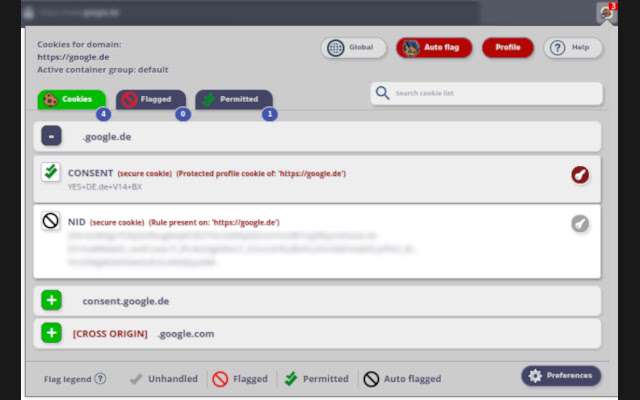Click the flagged count badge showing 0
The image size is (640, 400).
[183, 114]
